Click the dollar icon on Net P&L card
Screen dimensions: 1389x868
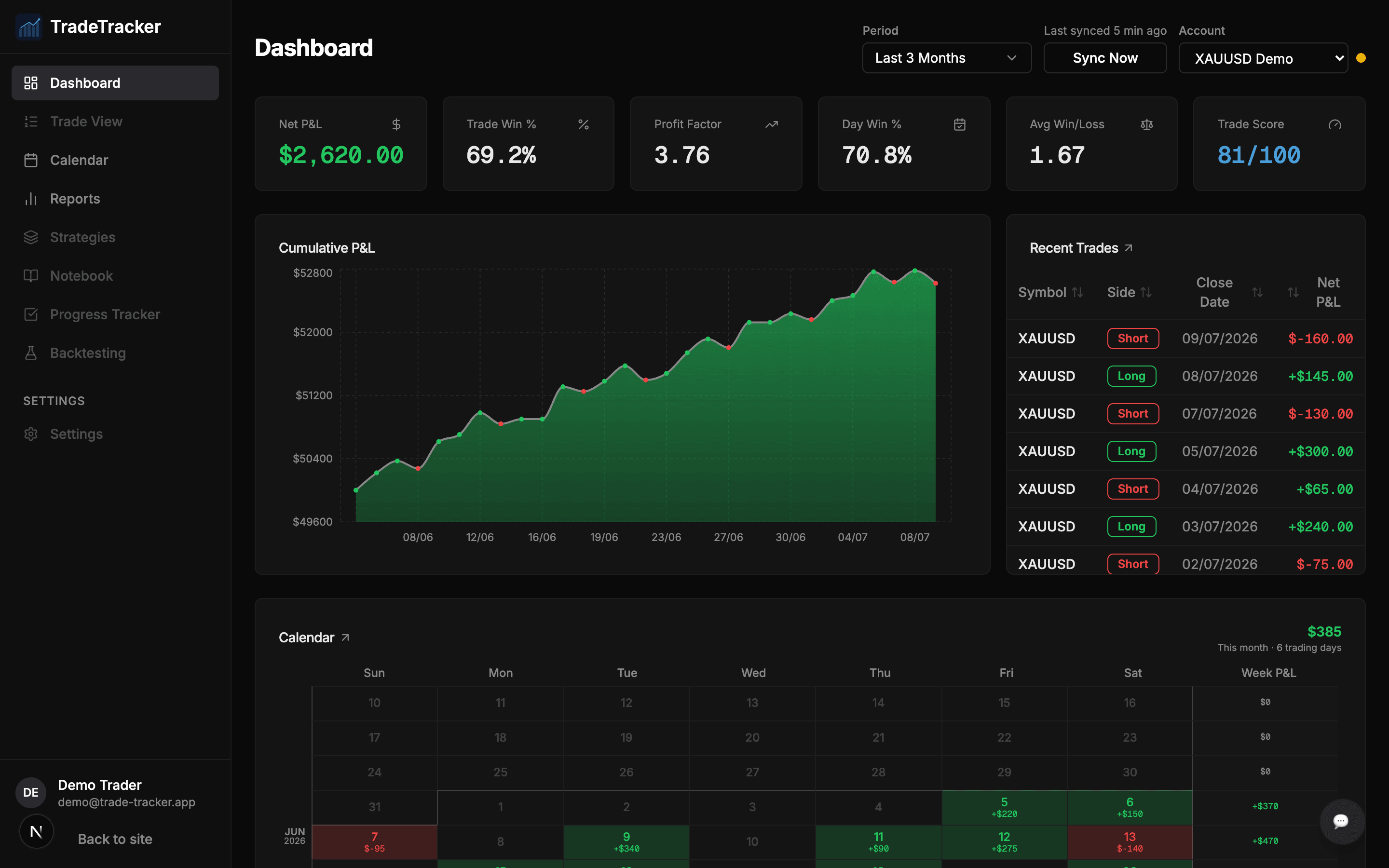click(x=396, y=124)
